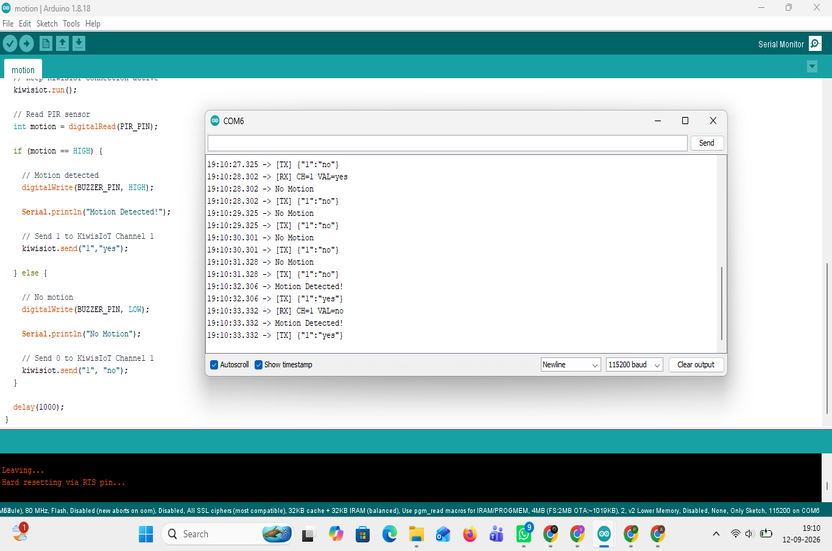Open Firefox from the taskbar
The image size is (832, 551).
click(470, 534)
